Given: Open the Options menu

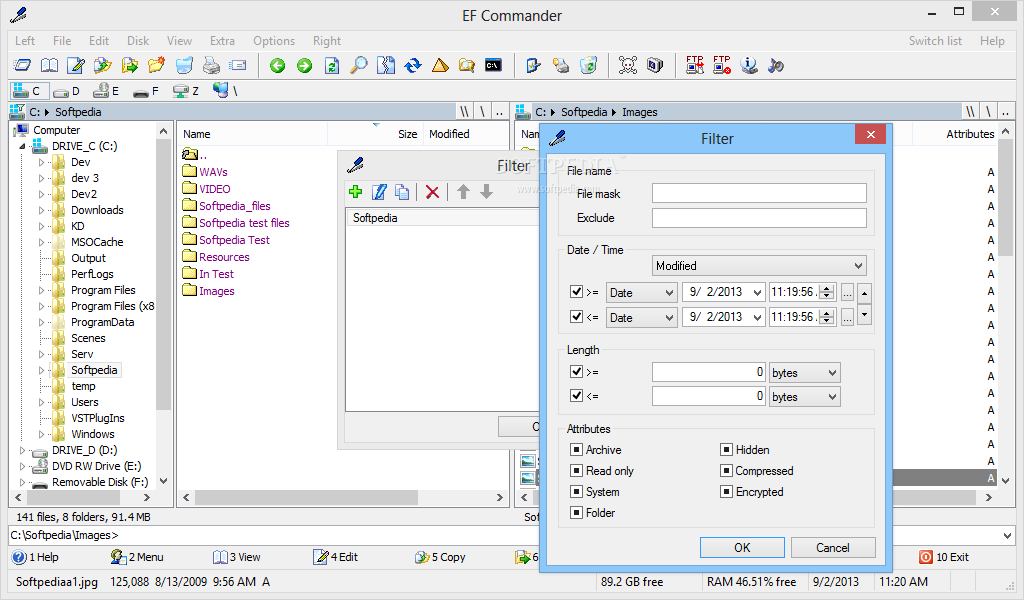Looking at the screenshot, I should coord(274,40).
